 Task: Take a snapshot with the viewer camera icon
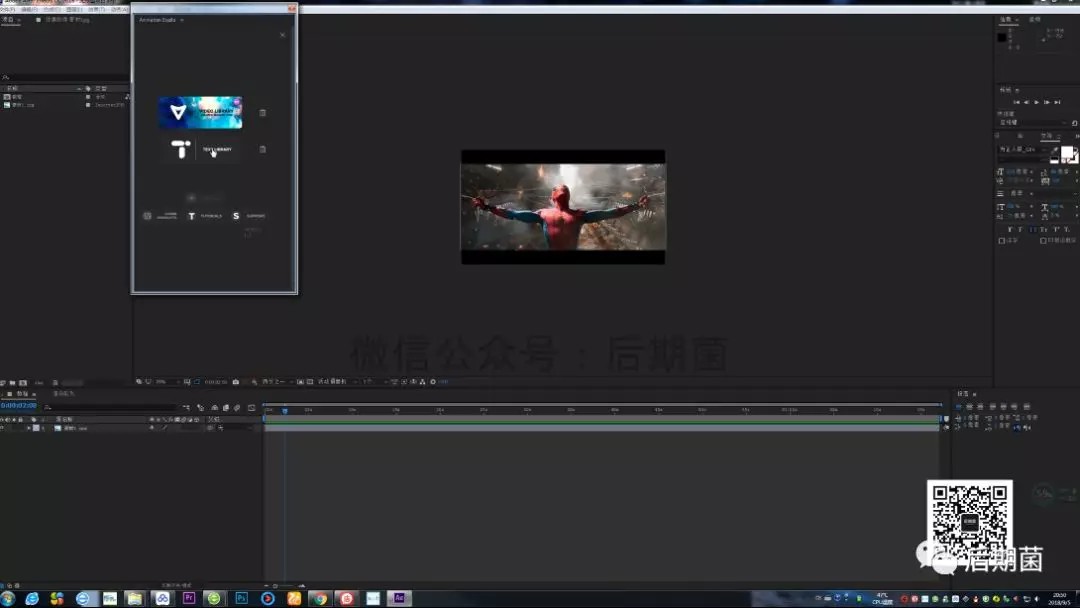[236, 381]
